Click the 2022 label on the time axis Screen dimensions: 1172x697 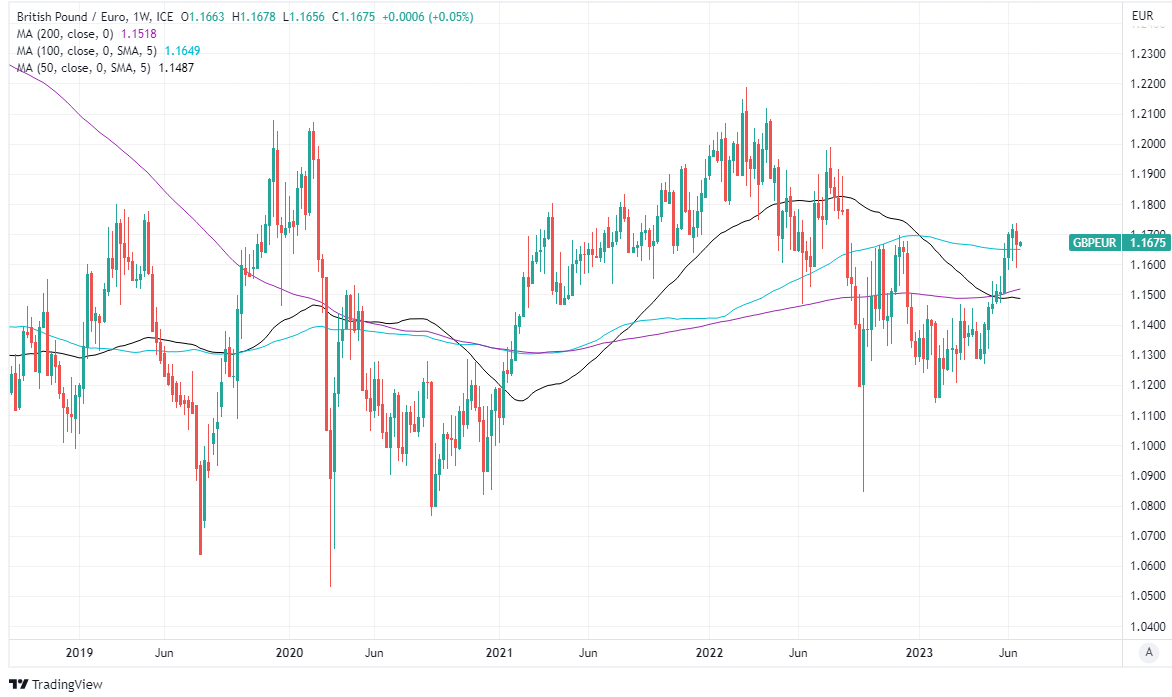(709, 653)
